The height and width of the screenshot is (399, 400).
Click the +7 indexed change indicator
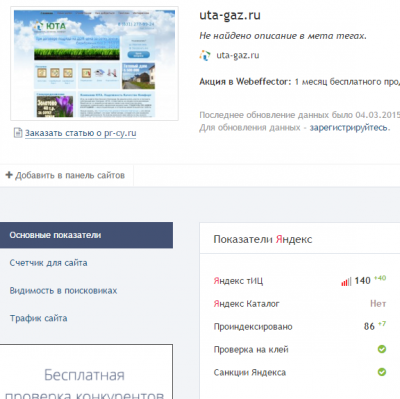tap(382, 324)
